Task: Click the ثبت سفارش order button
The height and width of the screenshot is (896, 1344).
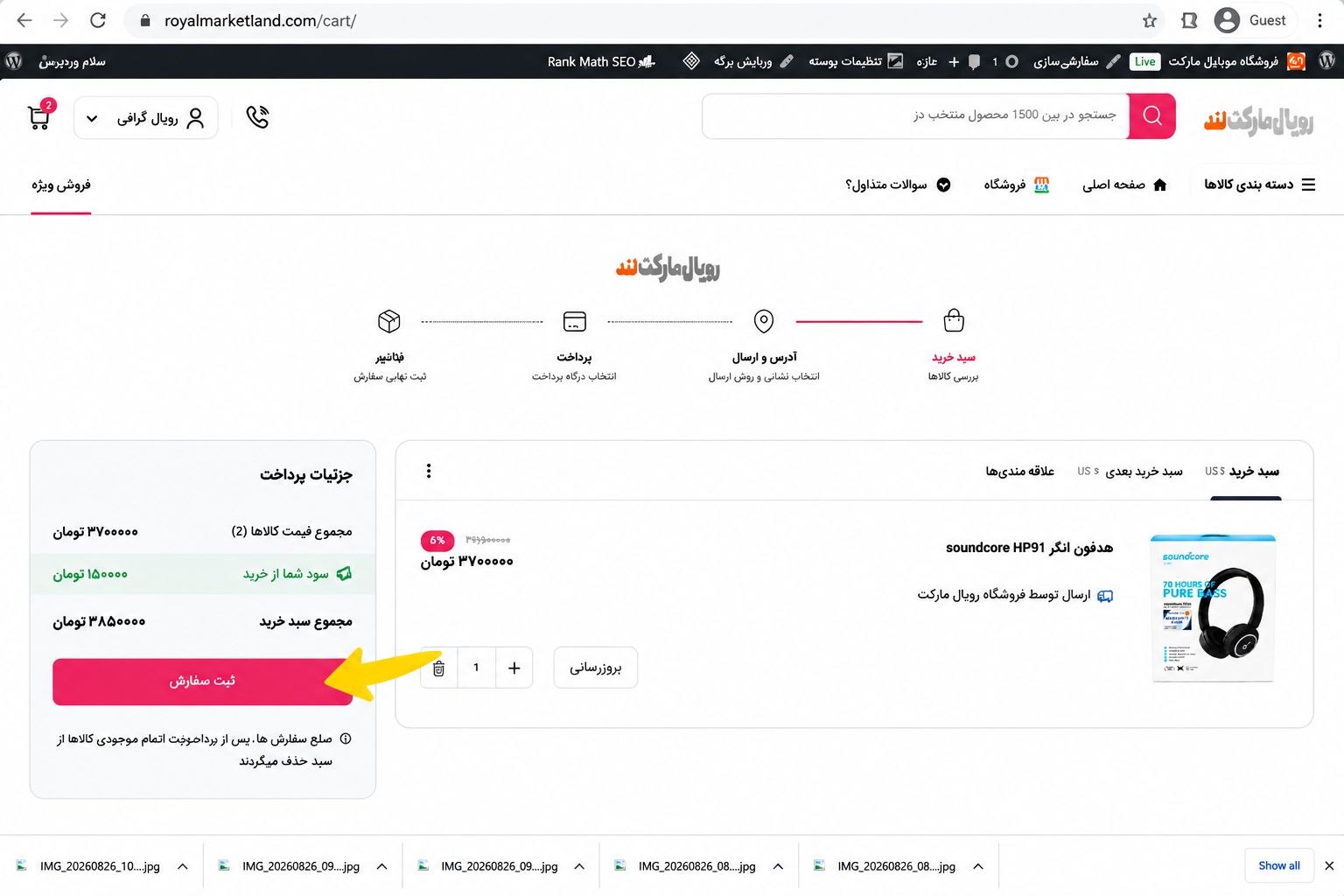Action: [x=202, y=682]
